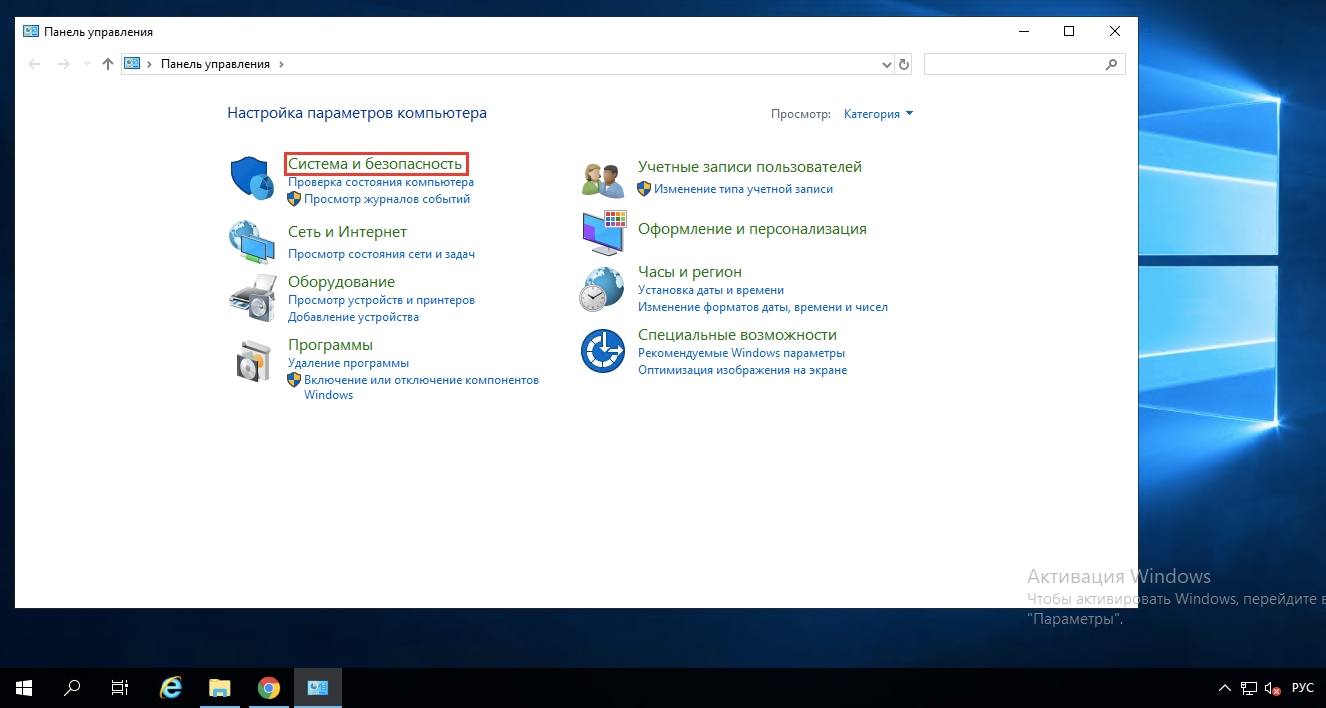Image resolution: width=1326 pixels, height=708 pixels.
Task: Open Просмотр журналов событий link
Action: [x=386, y=199]
